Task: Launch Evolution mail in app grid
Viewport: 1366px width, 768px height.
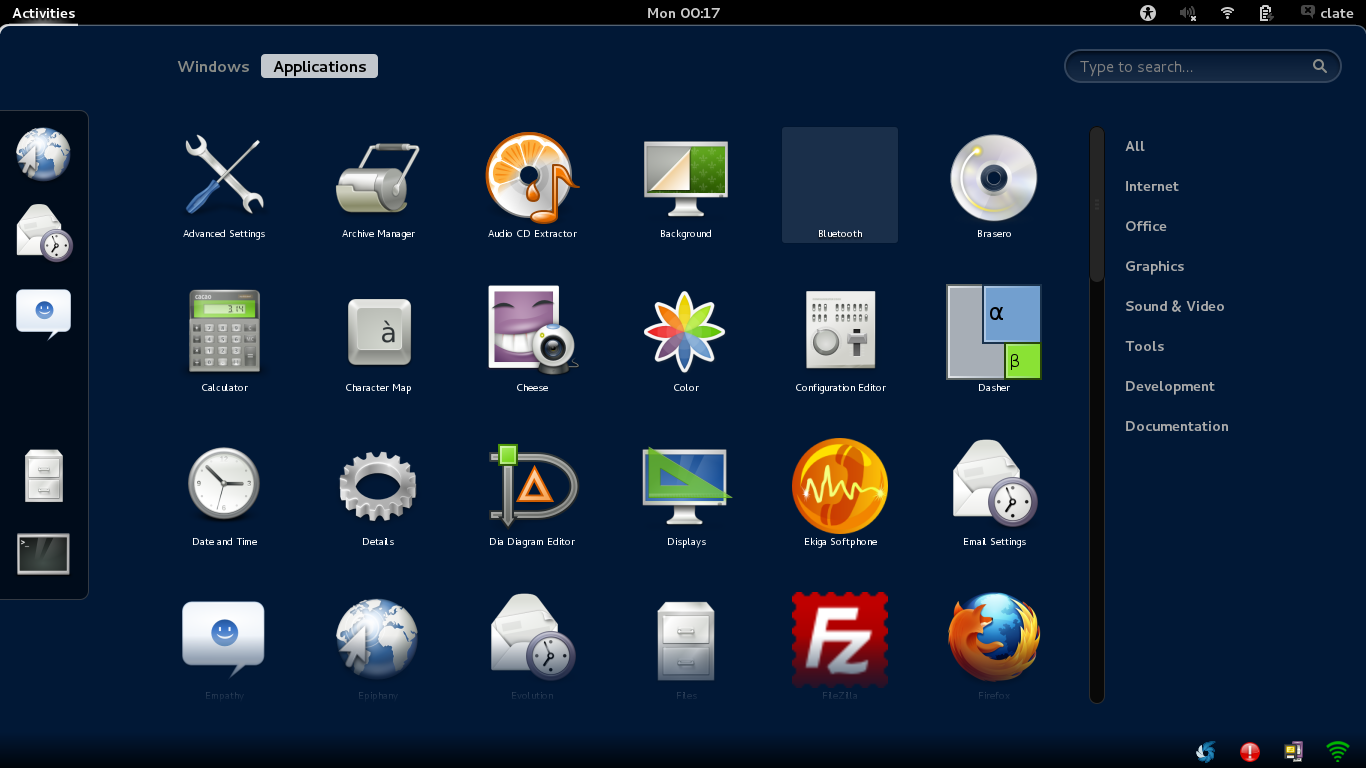Action: coord(532,647)
